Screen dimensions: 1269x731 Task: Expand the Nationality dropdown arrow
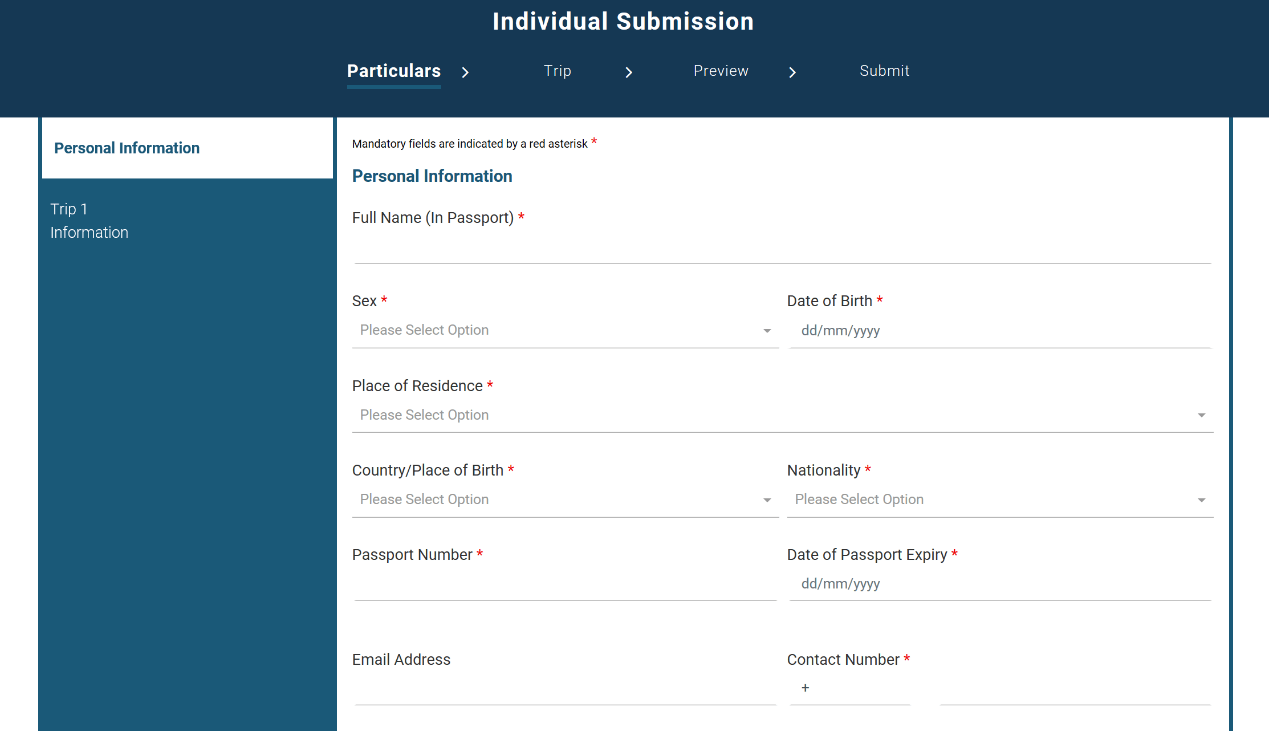tap(1201, 500)
